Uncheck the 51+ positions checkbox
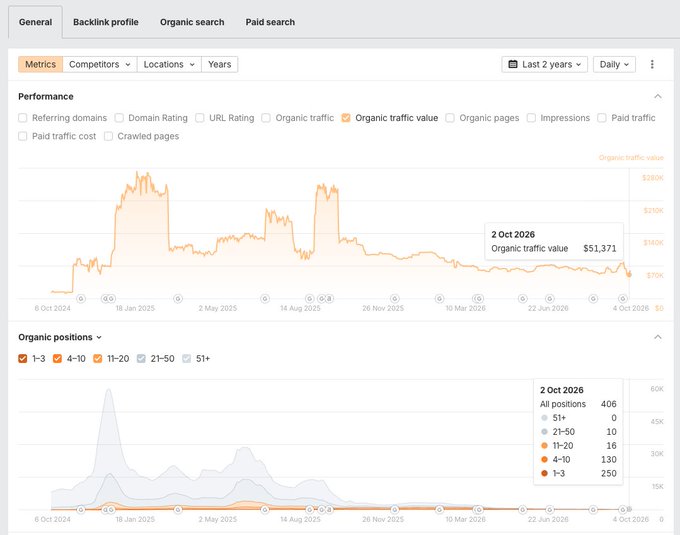 click(x=186, y=359)
